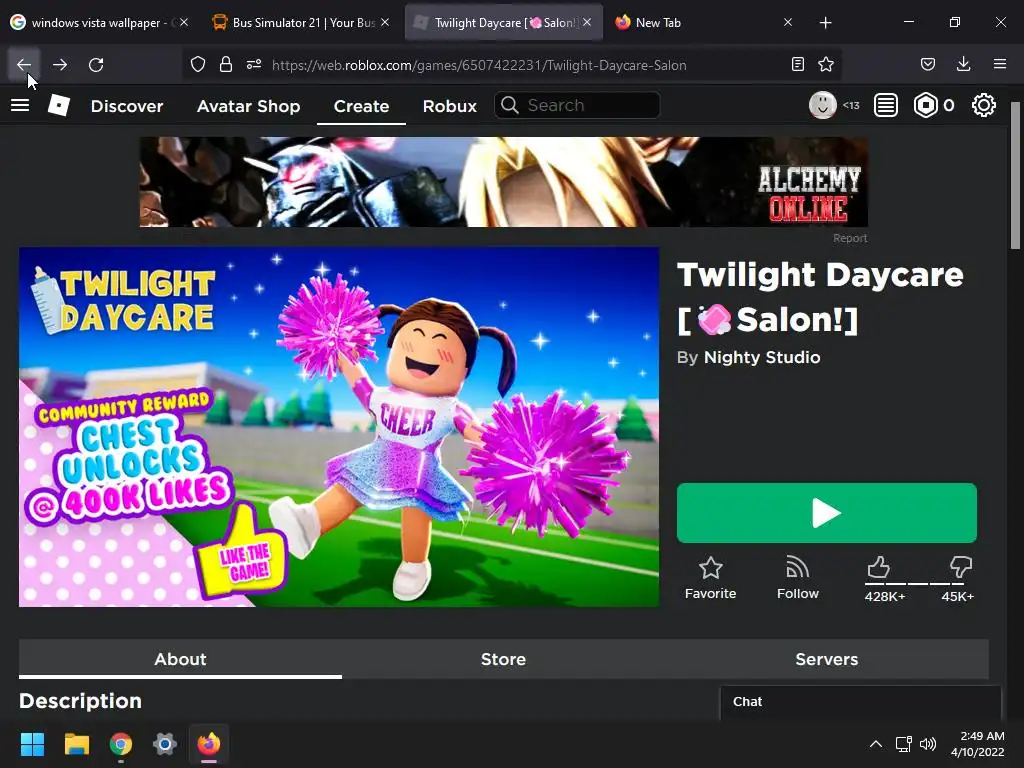Go forward with the browser forward arrow
Viewport: 1024px width, 768px height.
click(x=60, y=65)
